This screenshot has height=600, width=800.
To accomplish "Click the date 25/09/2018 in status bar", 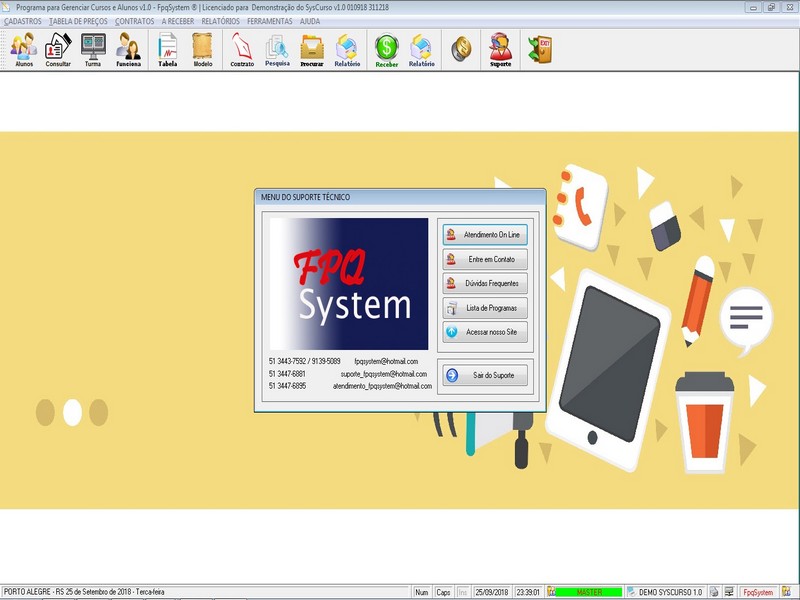I will pyautogui.click(x=492, y=592).
